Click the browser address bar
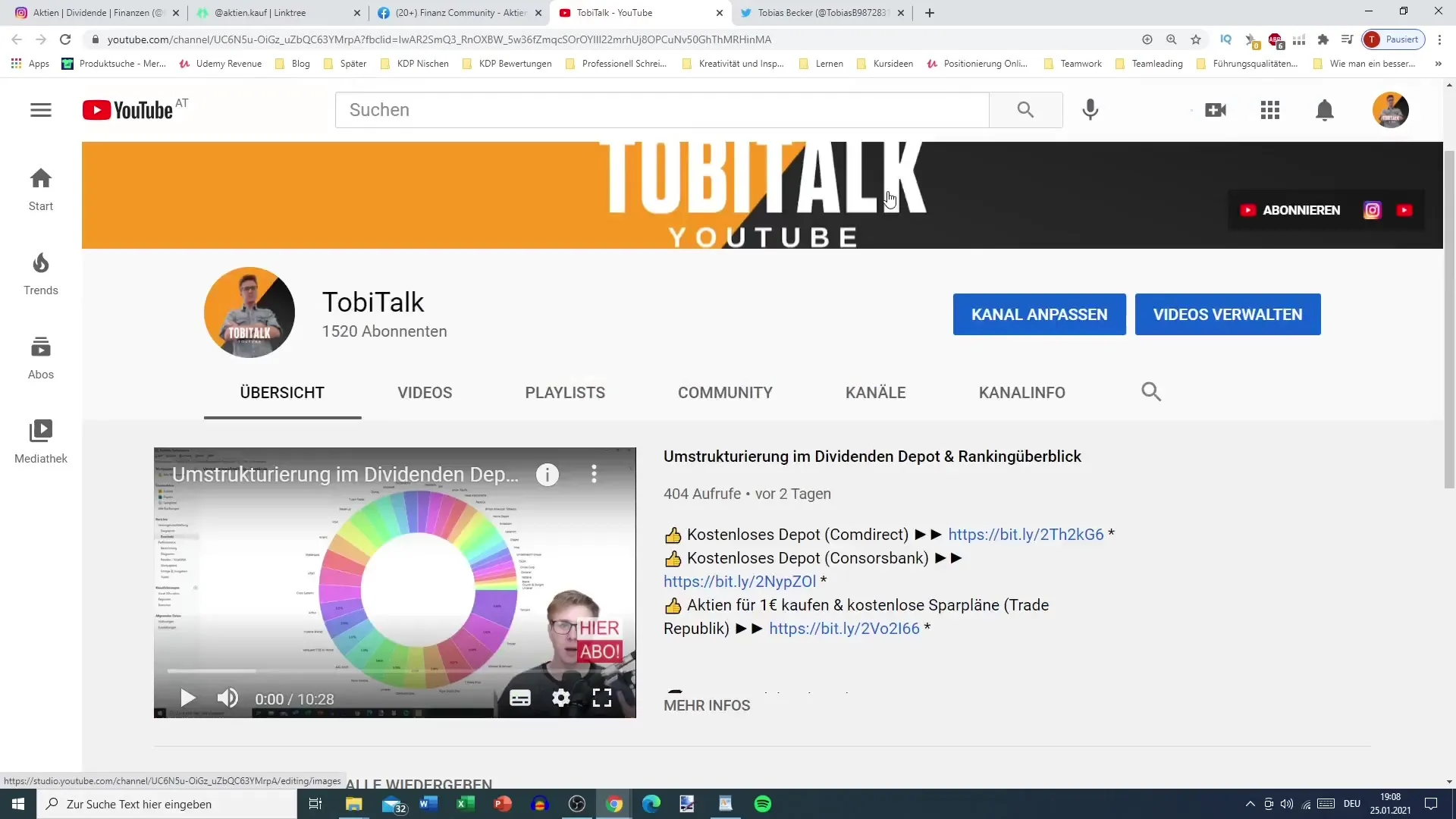Screen dimensions: 1456x819 (607, 39)
